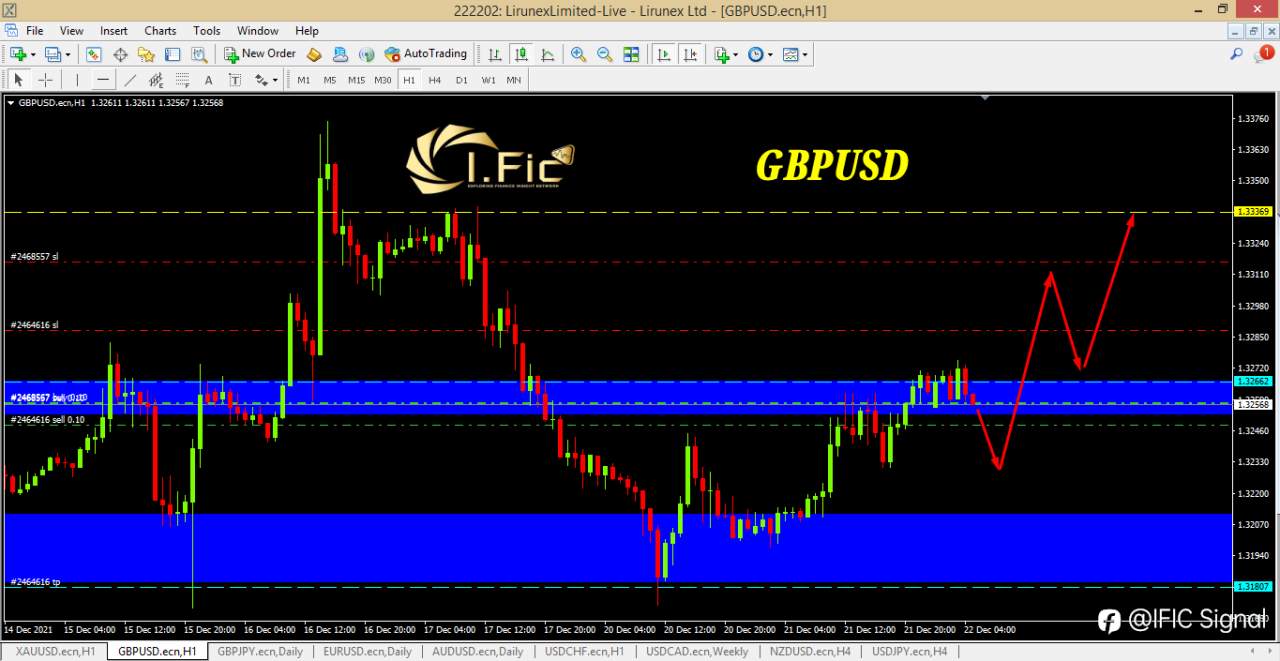Screen dimensions: 1280x661
Task: Select the Fibonacci retracement tool
Action: point(181,80)
